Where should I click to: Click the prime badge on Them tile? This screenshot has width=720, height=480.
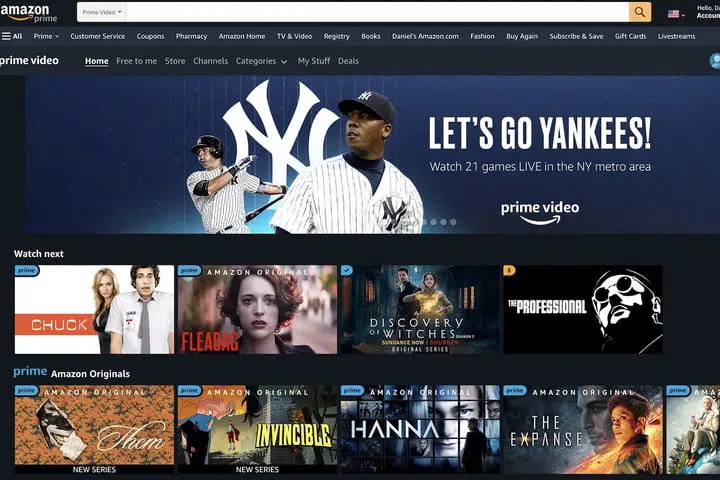pyautogui.click(x=26, y=390)
